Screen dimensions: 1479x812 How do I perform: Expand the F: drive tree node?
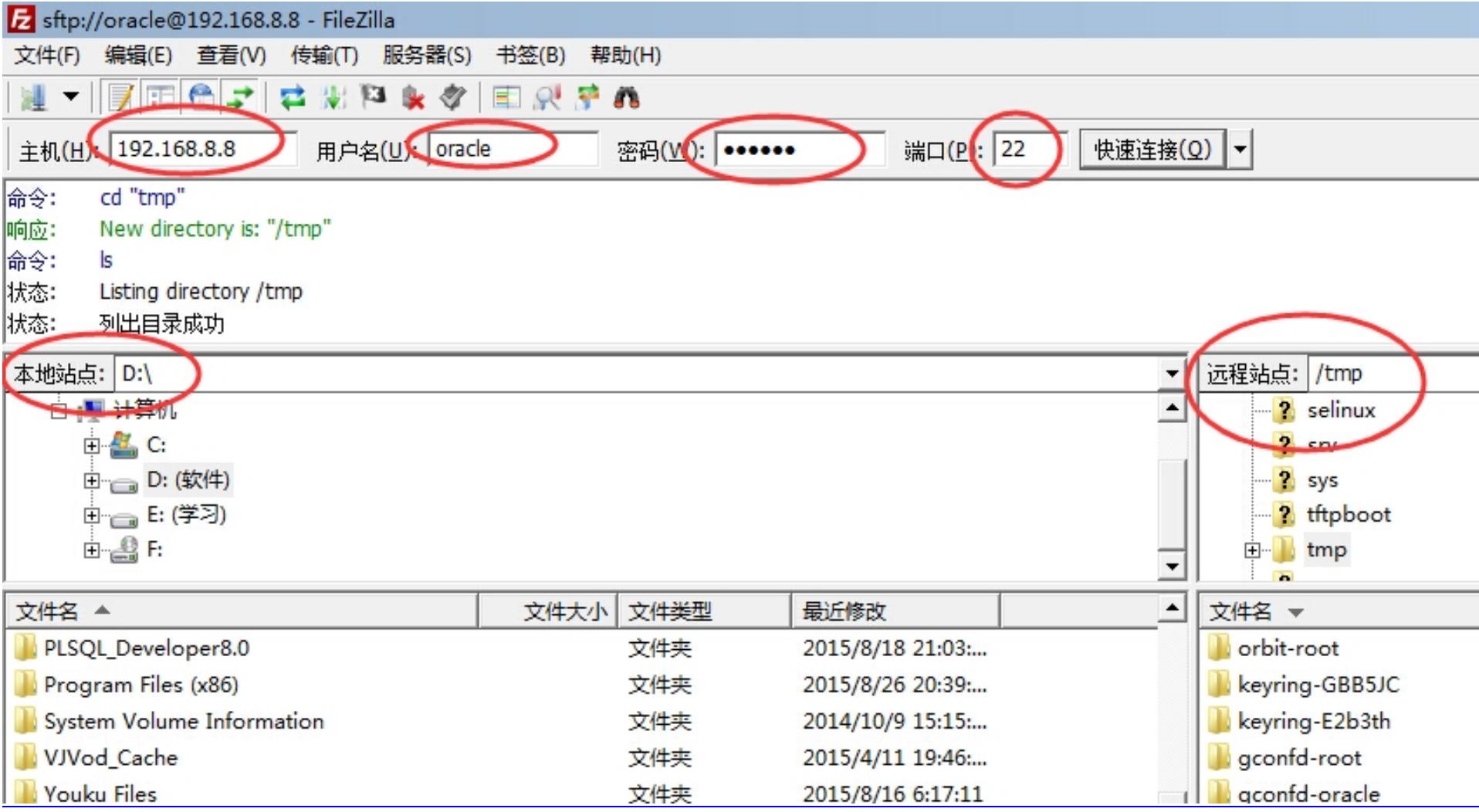(92, 550)
